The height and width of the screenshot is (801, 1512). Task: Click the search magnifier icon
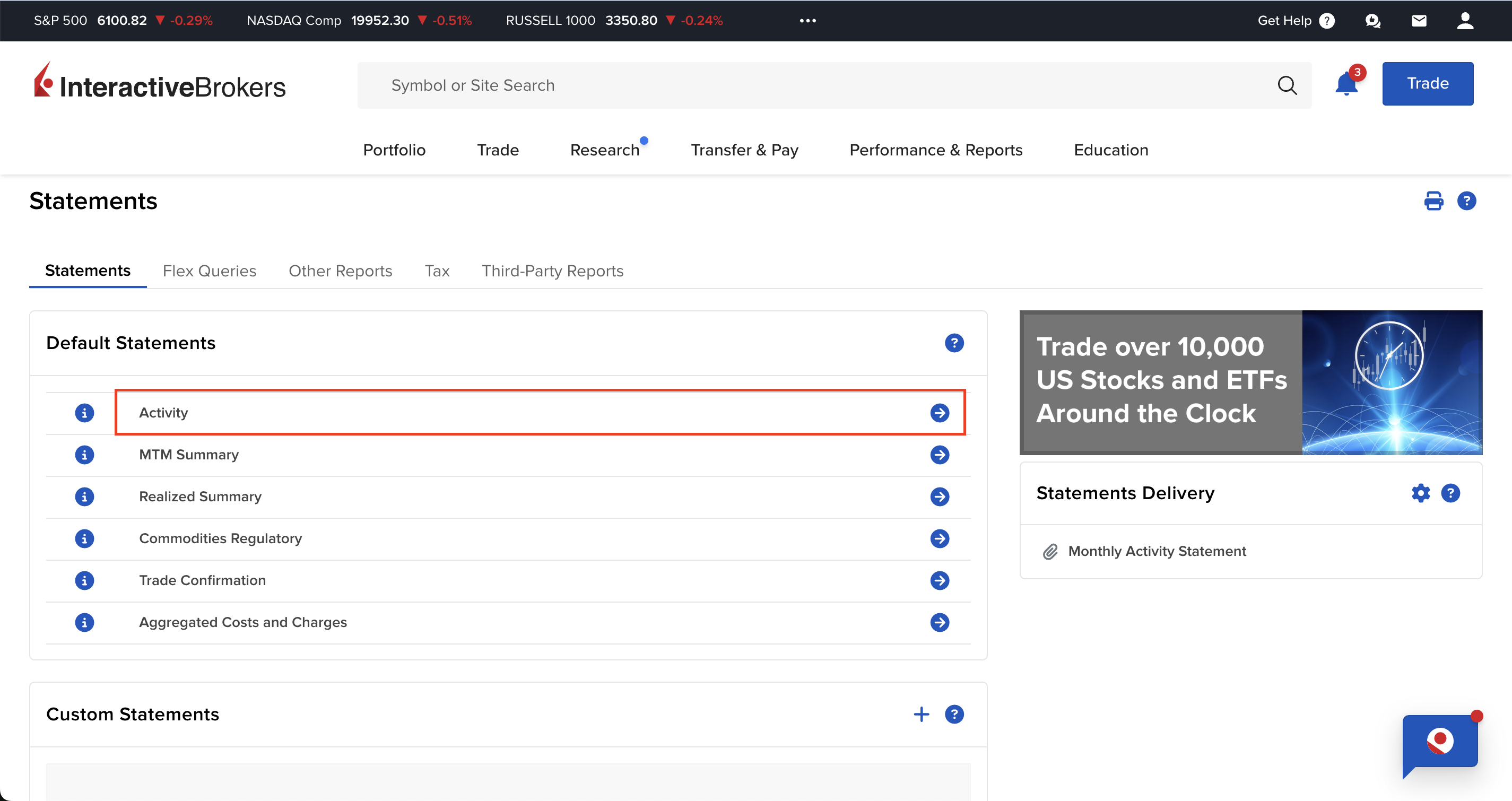coord(1287,86)
